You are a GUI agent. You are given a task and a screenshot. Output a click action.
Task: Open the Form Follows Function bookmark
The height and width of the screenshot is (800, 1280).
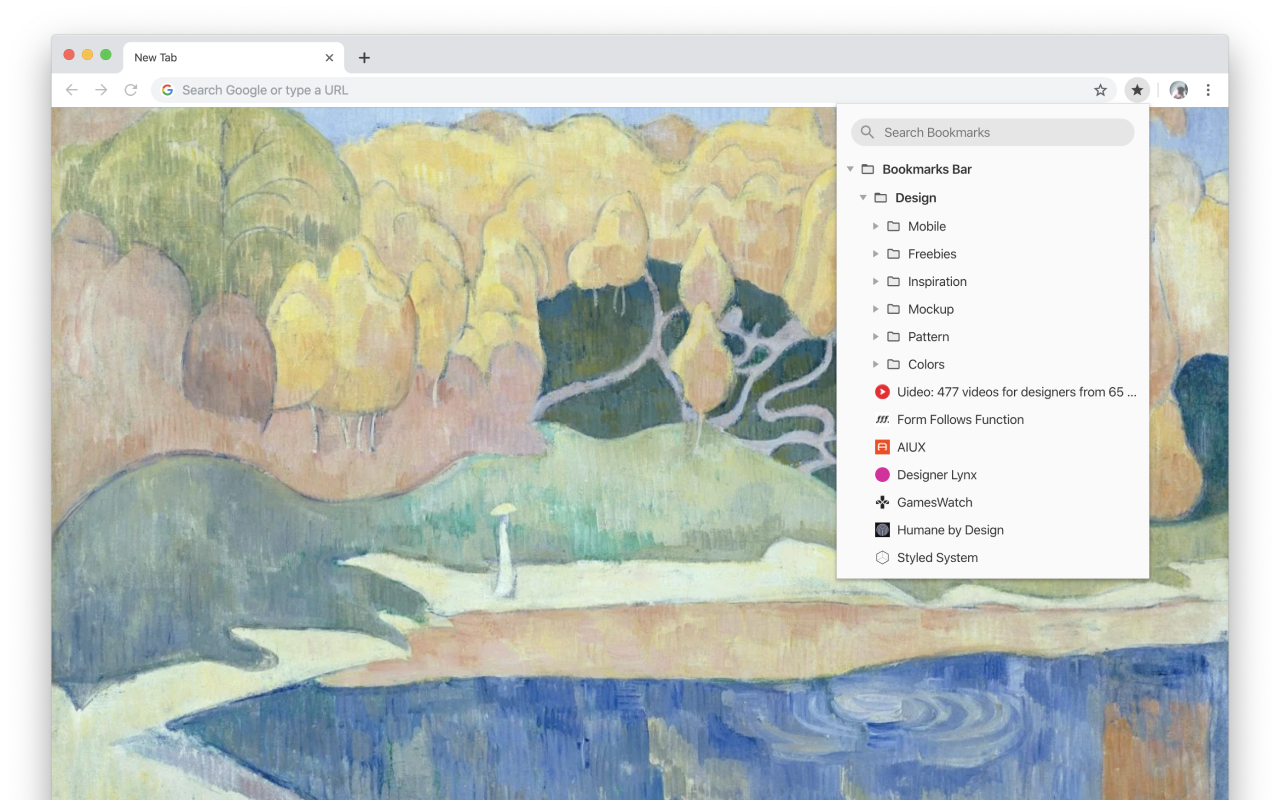click(960, 419)
